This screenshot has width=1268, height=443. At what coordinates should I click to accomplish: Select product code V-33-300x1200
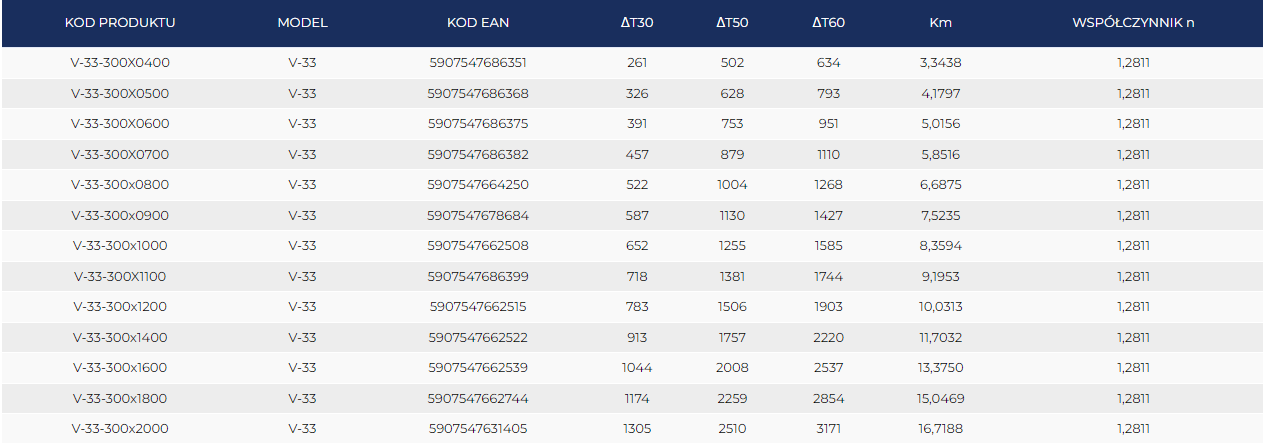tap(120, 307)
